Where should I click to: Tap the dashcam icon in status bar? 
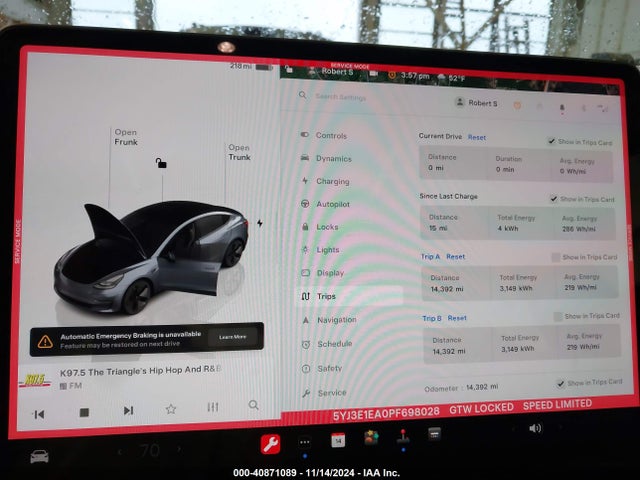373,73
